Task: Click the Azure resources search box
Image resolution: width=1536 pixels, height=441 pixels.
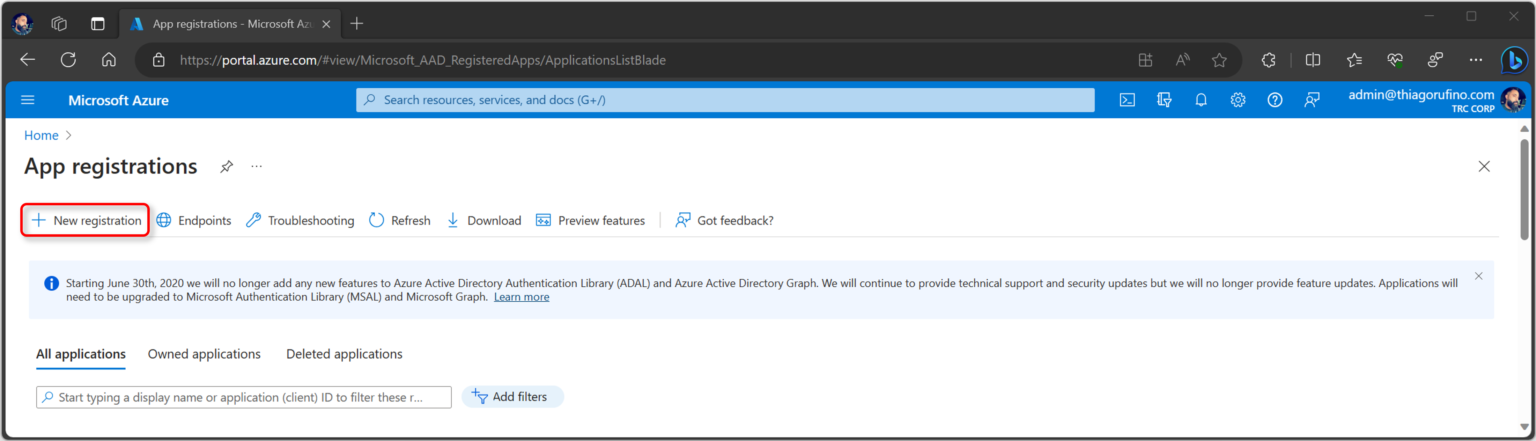Action: point(725,100)
